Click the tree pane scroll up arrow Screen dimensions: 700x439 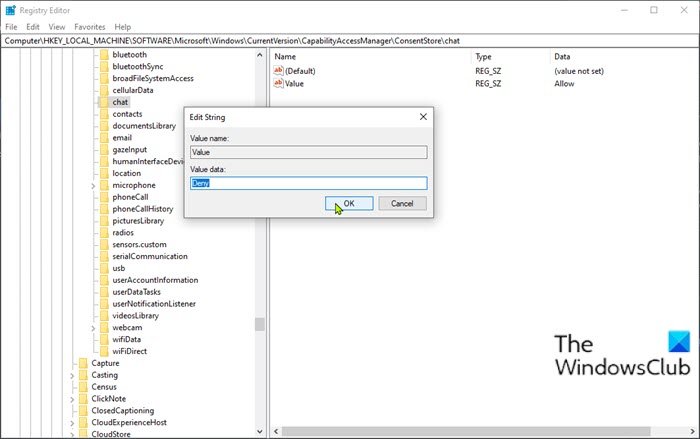point(260,54)
